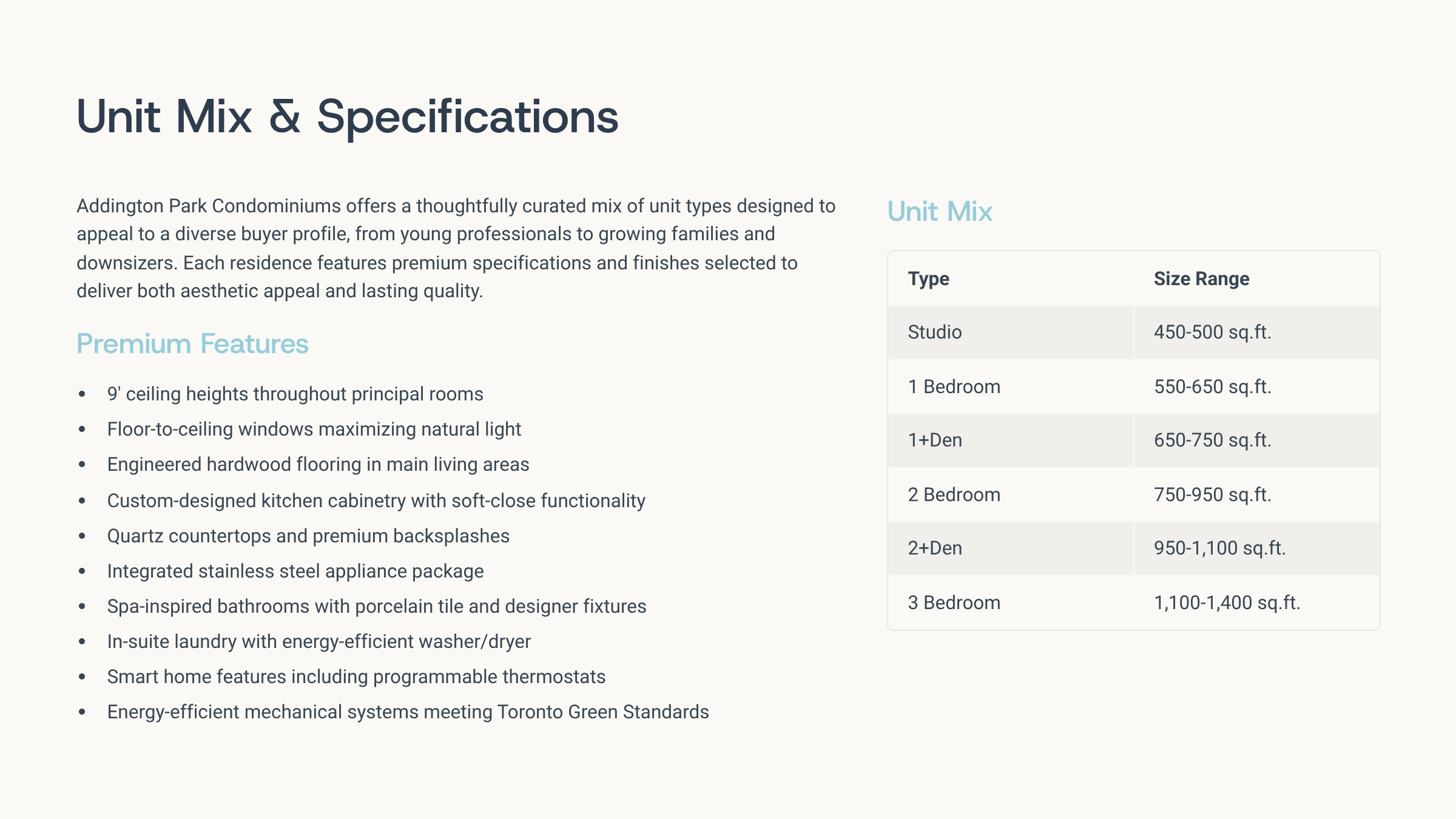Select the 'Premium Features' heading
1456x819 pixels.
coord(192,344)
